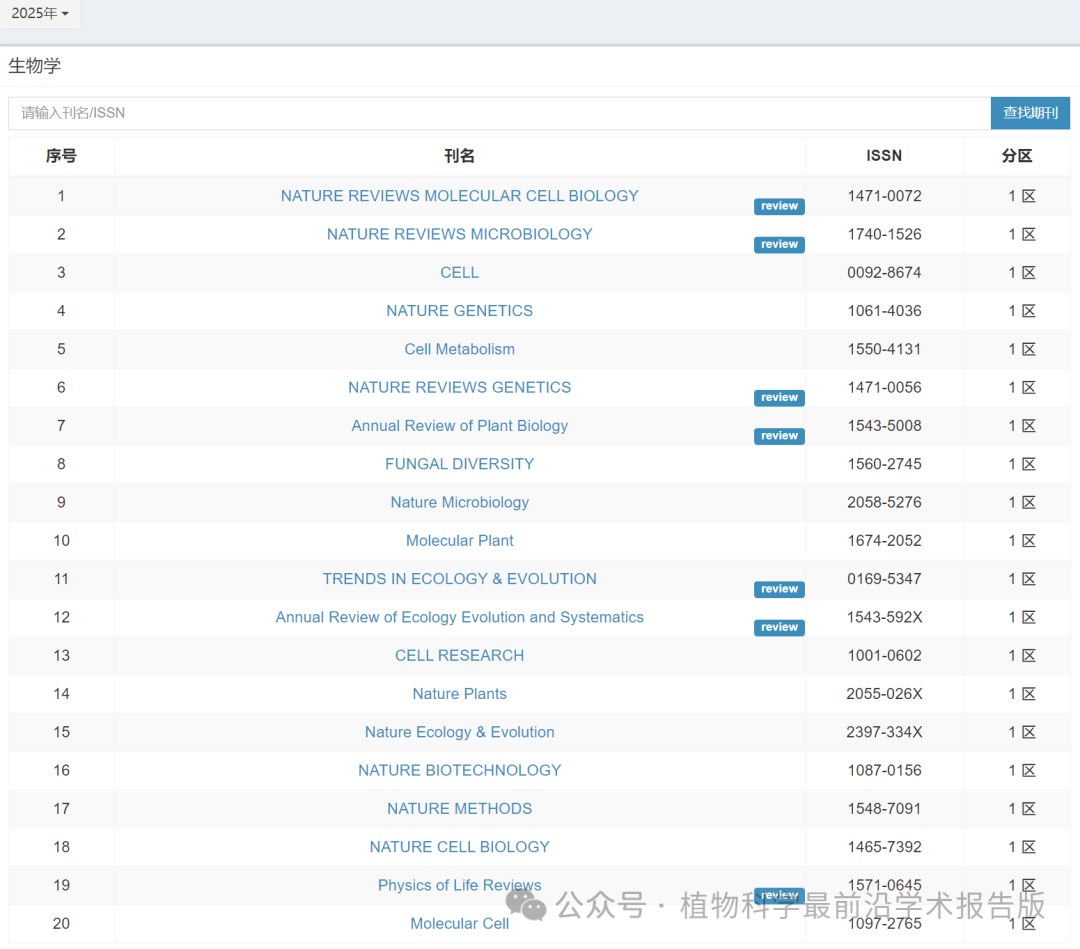Image resolution: width=1080 pixels, height=949 pixels.
Task: Click review badge for Nature Reviews Molecular Cell Biology
Action: [779, 206]
